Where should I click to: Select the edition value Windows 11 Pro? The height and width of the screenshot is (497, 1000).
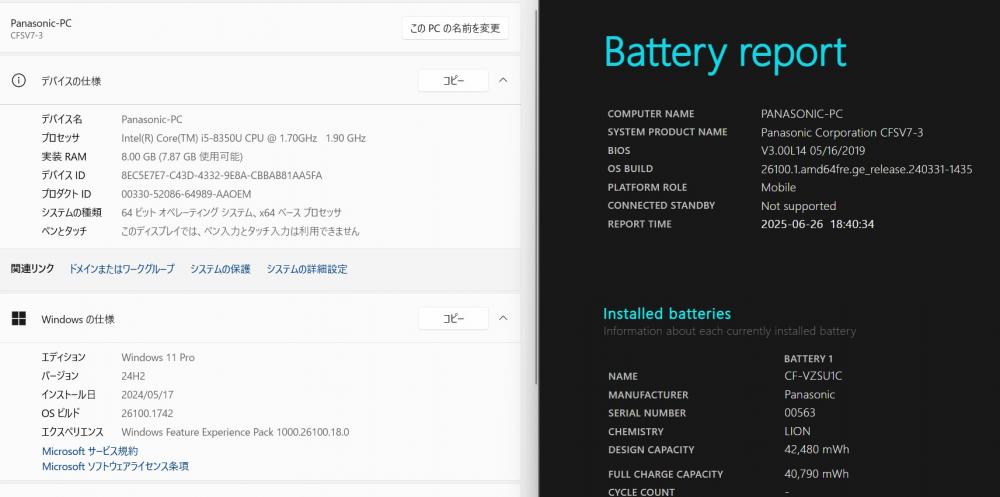point(158,357)
